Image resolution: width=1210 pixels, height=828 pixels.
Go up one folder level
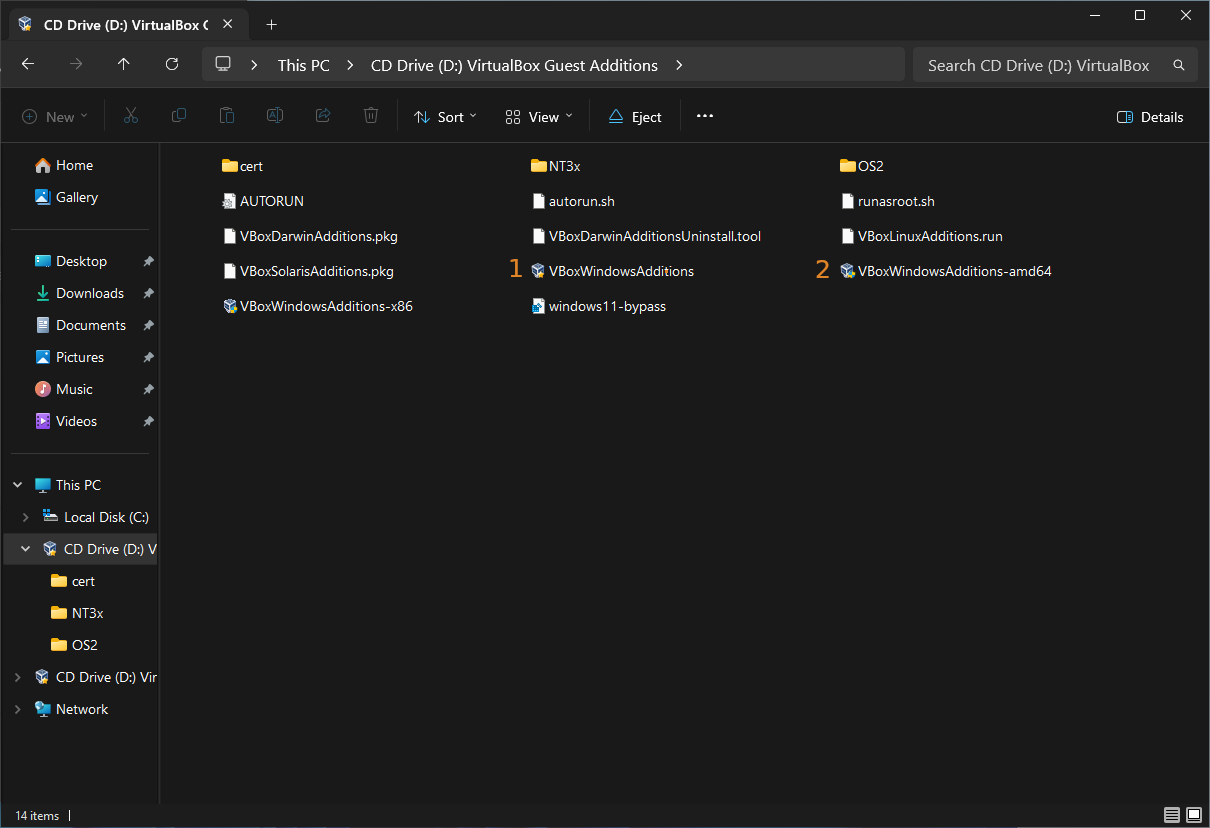(x=124, y=64)
